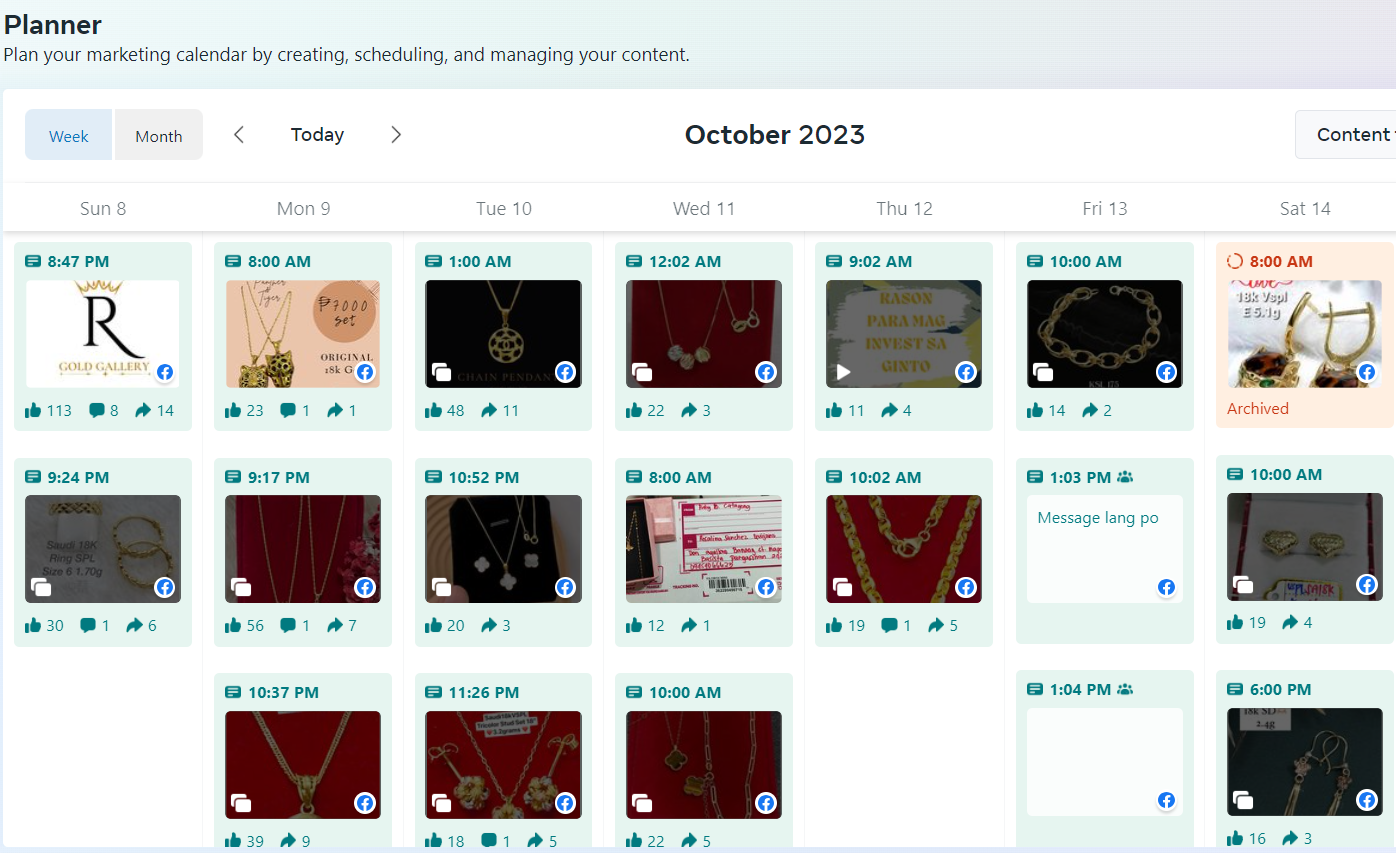
Task: Click the album icon on Sat 10:00 AM post
Action: pos(1243,584)
